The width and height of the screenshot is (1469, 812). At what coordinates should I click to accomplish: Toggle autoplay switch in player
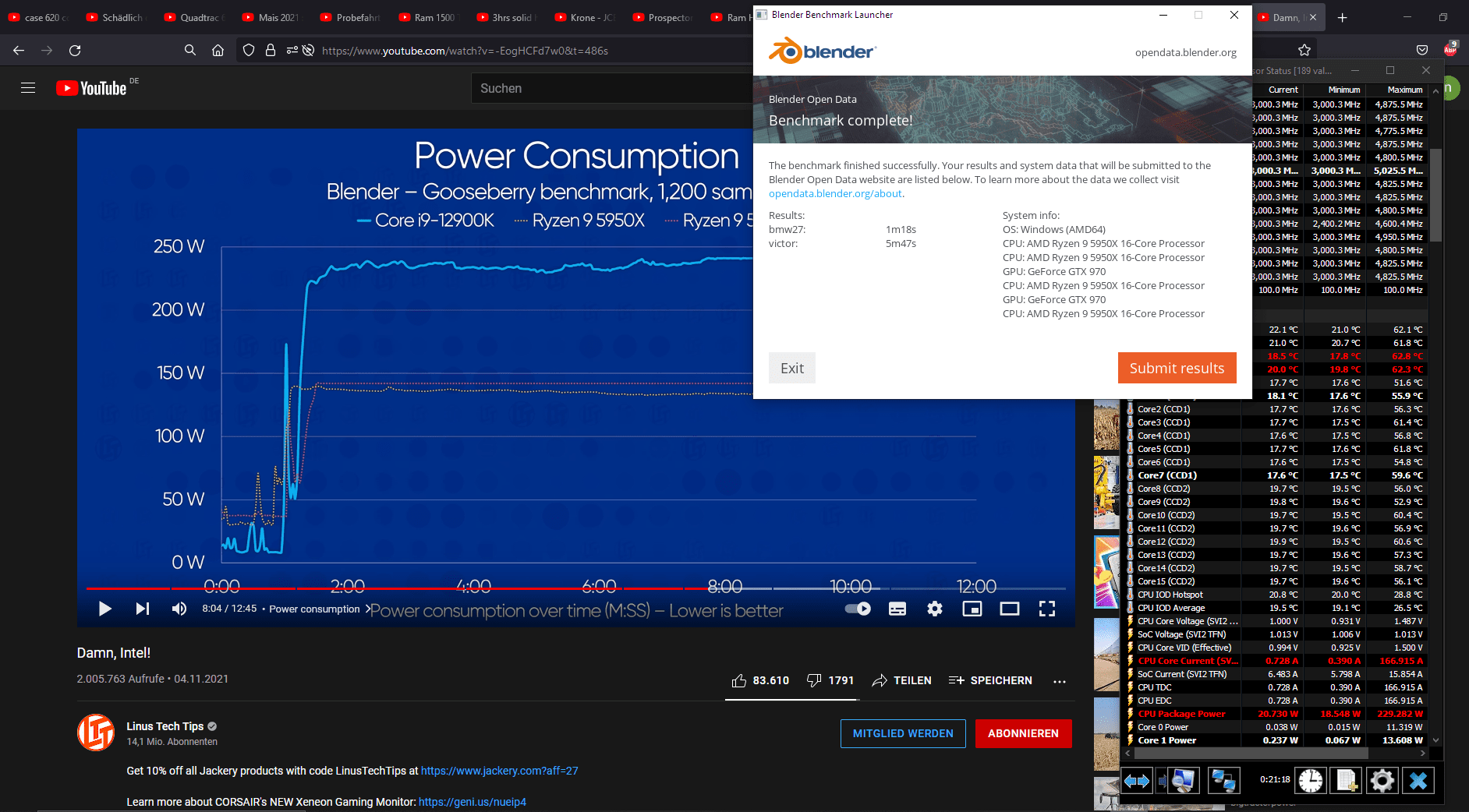pos(858,609)
